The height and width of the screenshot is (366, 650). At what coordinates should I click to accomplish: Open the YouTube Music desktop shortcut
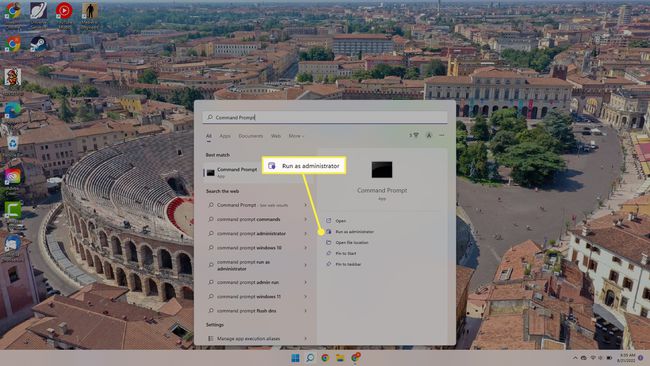(x=64, y=11)
